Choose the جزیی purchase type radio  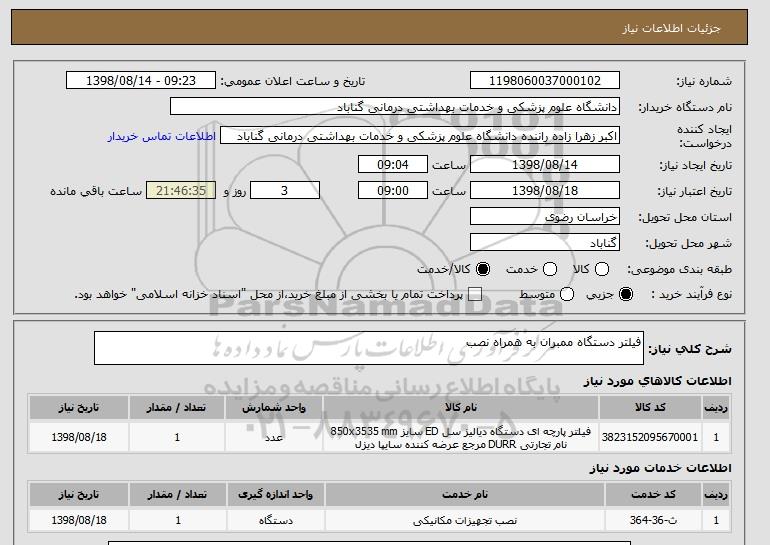click(x=626, y=294)
